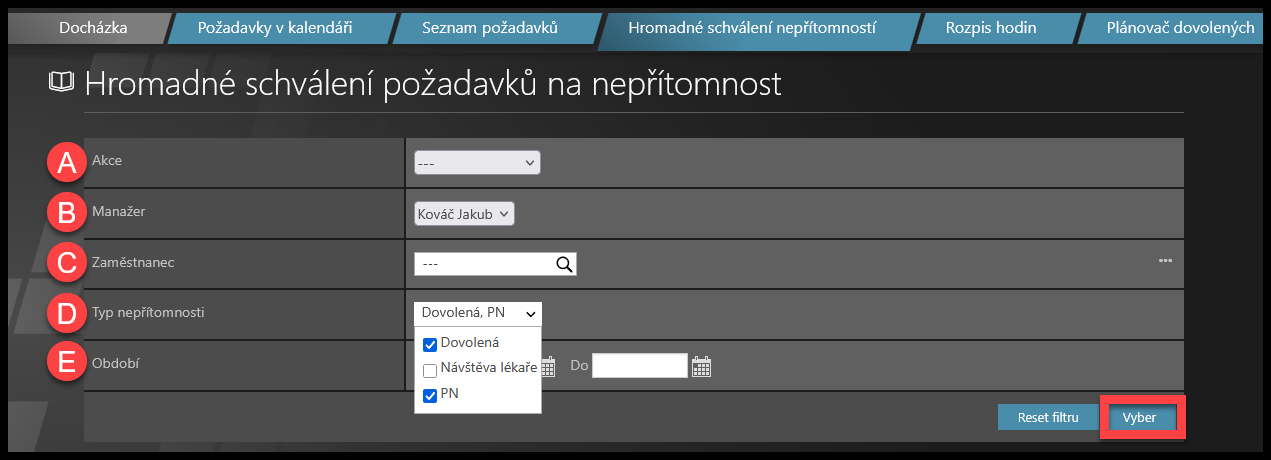Click the Do date input field

coord(640,366)
